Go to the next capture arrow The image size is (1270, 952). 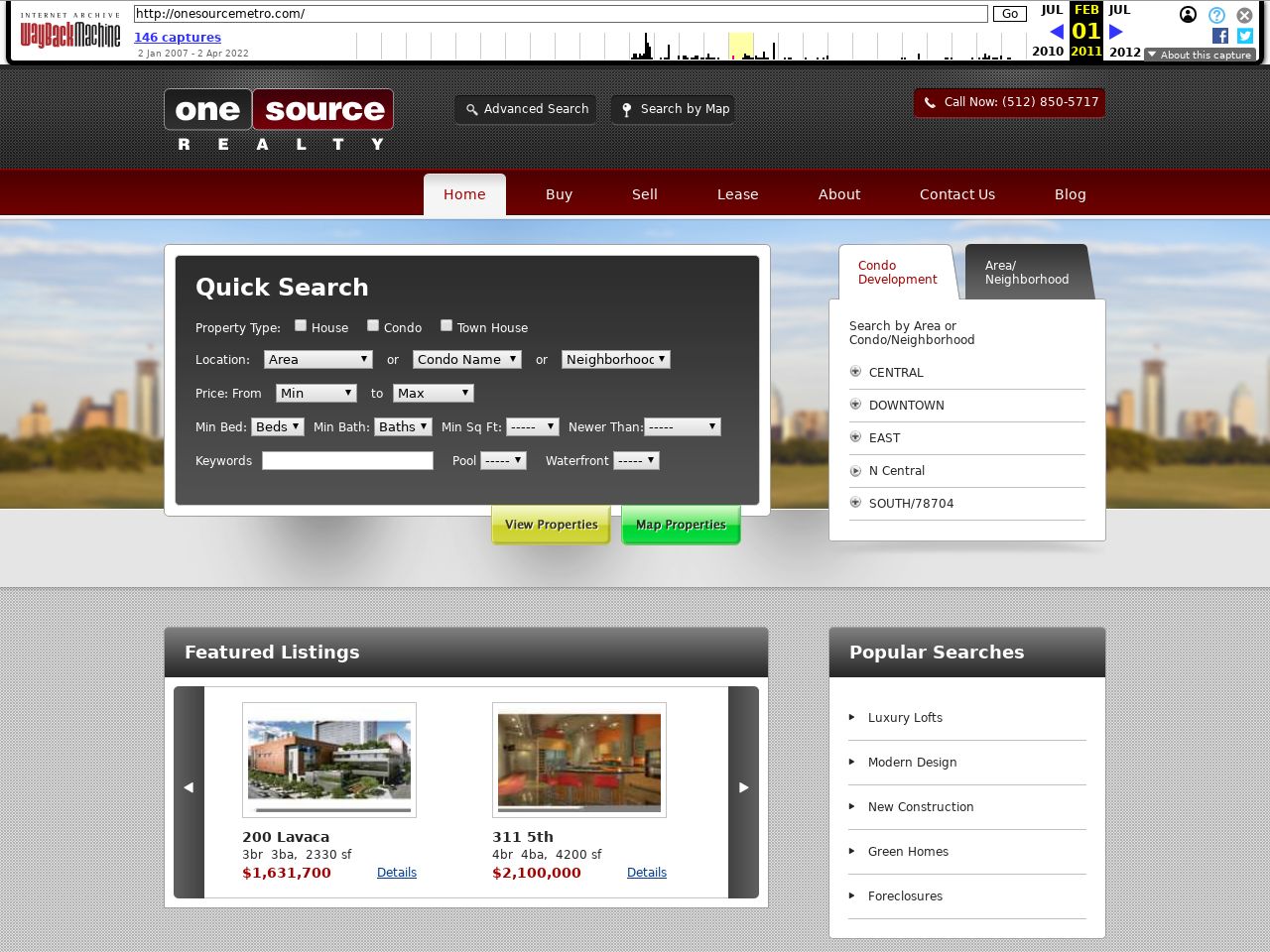[1116, 32]
